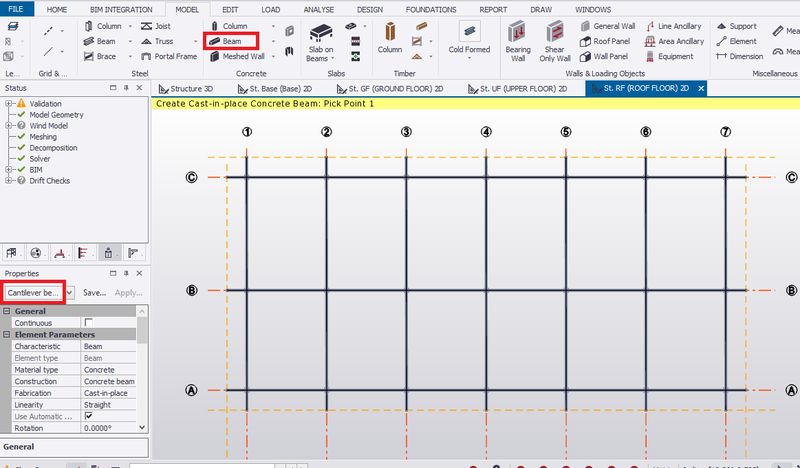Image resolution: width=800 pixels, height=468 pixels.
Task: Click the Timber Column icon
Action: [390, 33]
